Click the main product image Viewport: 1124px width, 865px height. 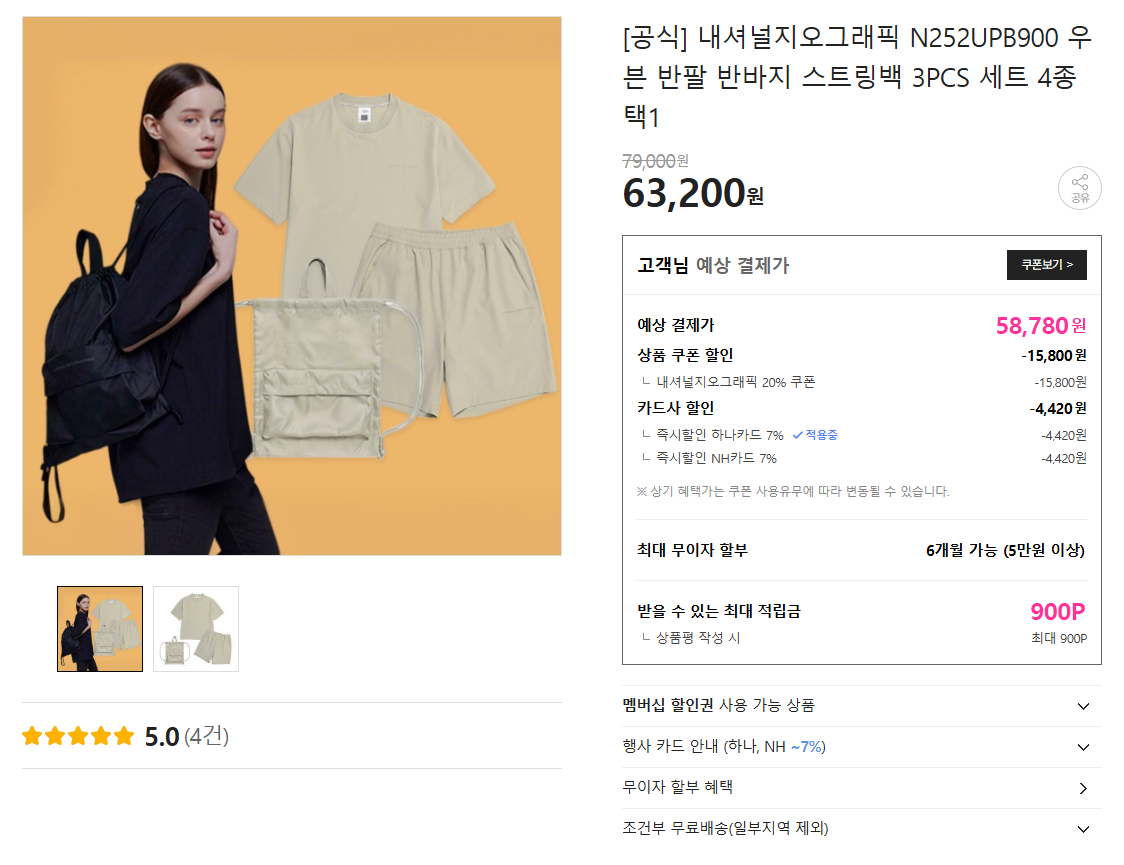[292, 286]
